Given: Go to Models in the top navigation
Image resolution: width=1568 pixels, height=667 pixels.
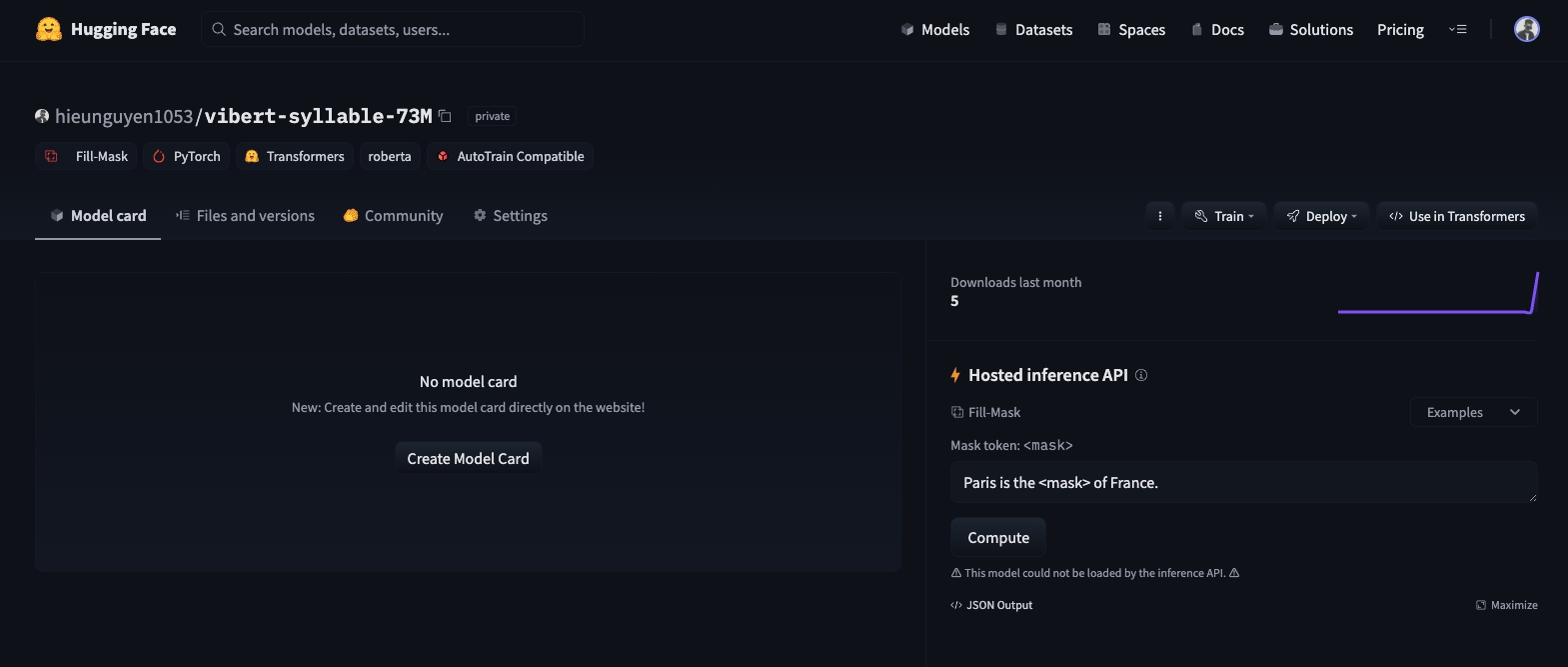Looking at the screenshot, I should point(935,29).
